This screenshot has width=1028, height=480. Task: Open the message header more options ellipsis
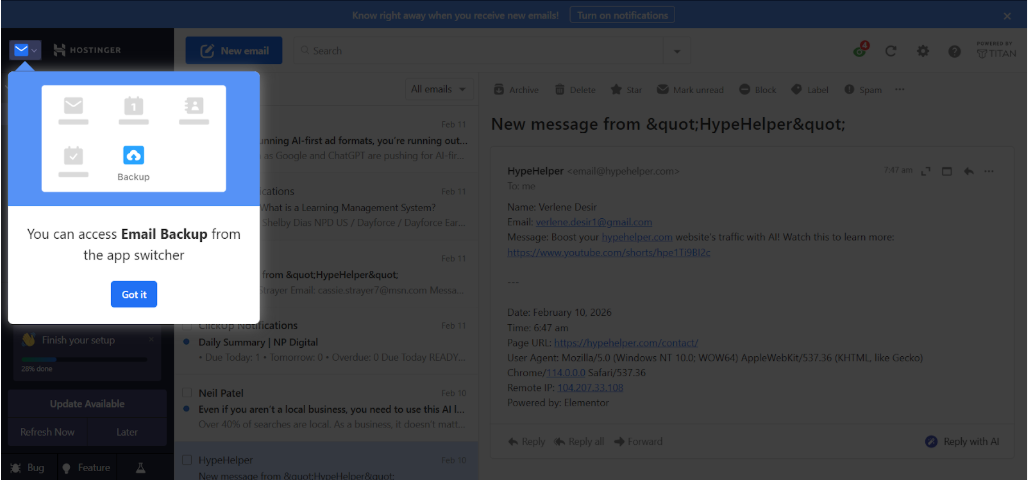[x=989, y=171]
